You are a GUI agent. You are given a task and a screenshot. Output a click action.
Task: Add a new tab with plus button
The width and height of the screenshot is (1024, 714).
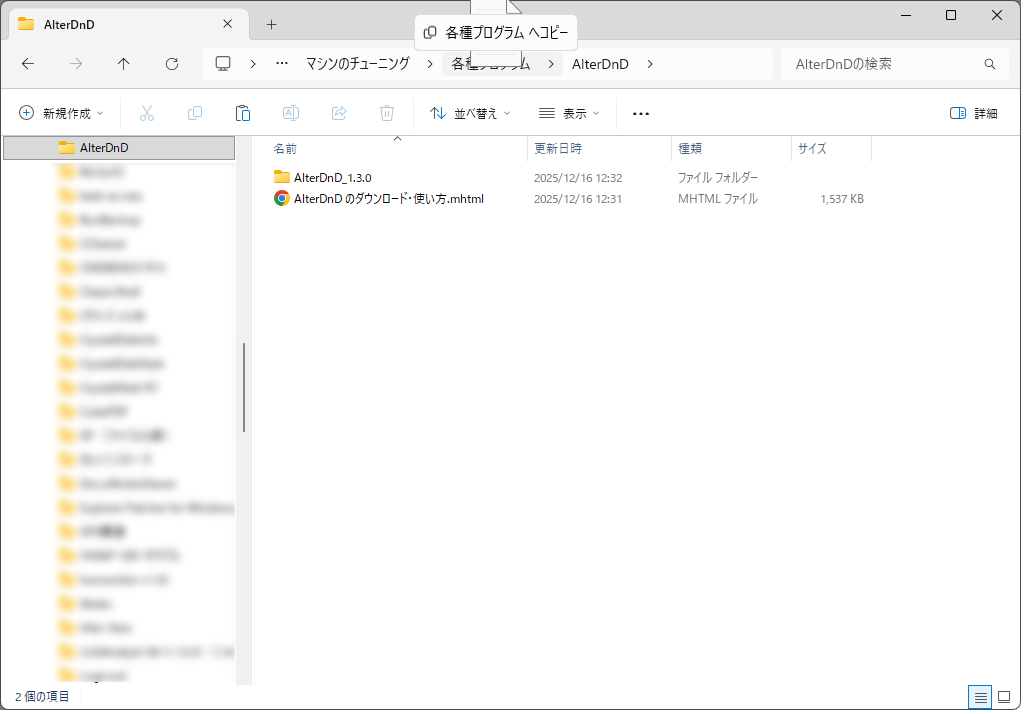coord(271,25)
